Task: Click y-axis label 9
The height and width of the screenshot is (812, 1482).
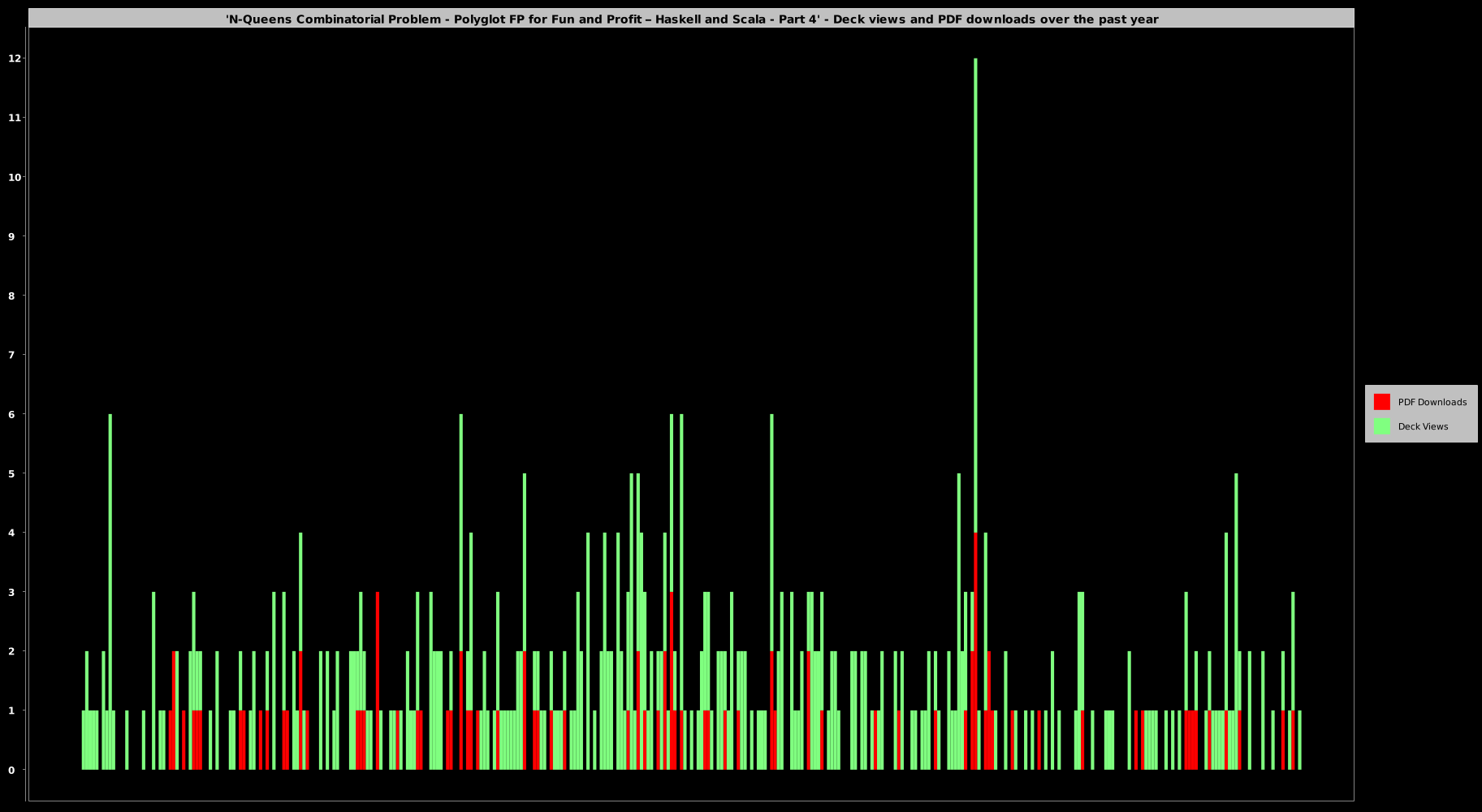Action: (11, 236)
